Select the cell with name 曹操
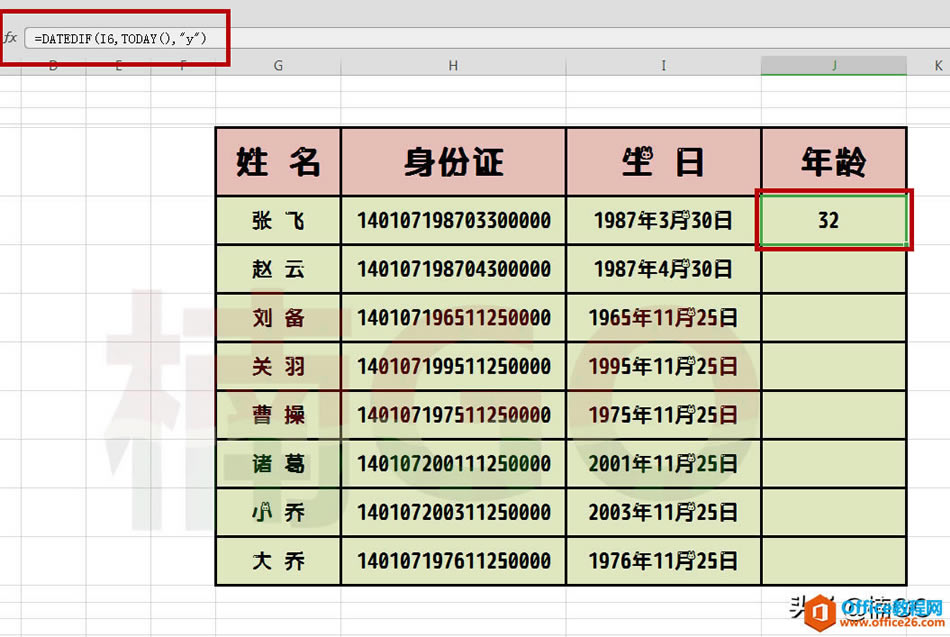950x637 pixels. click(x=279, y=415)
